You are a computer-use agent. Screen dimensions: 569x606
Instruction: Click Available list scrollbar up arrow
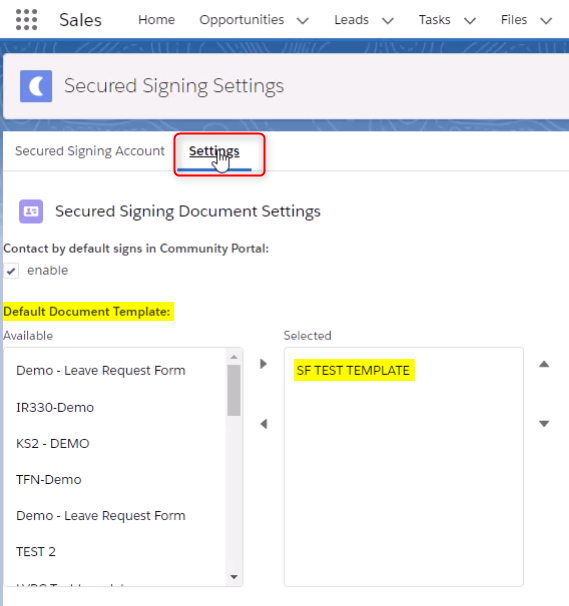point(234,357)
